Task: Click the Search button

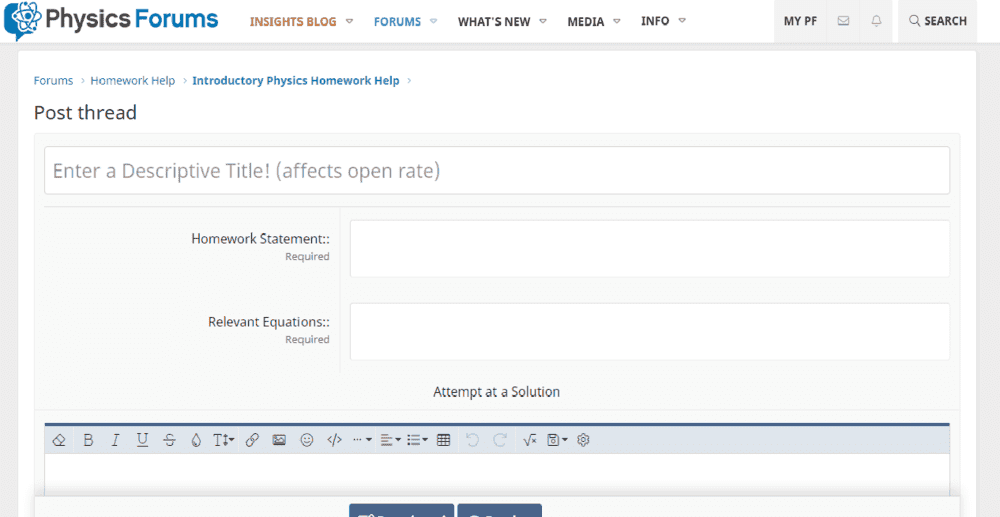Action: coord(937,21)
